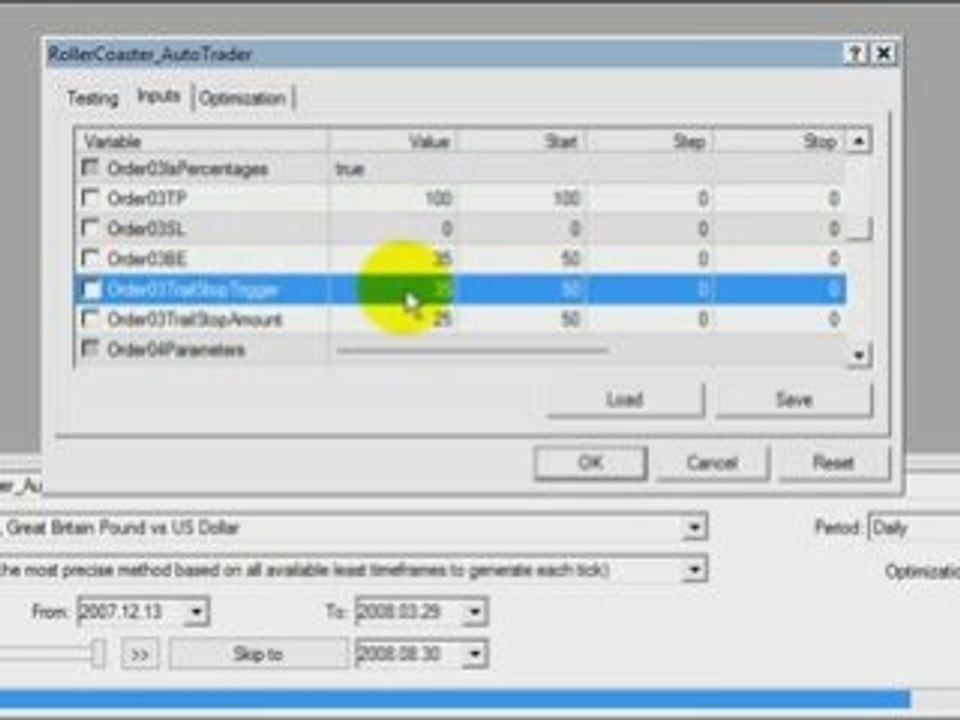Click the Order03BE Start cell 50
The image size is (960, 720).
520,258
